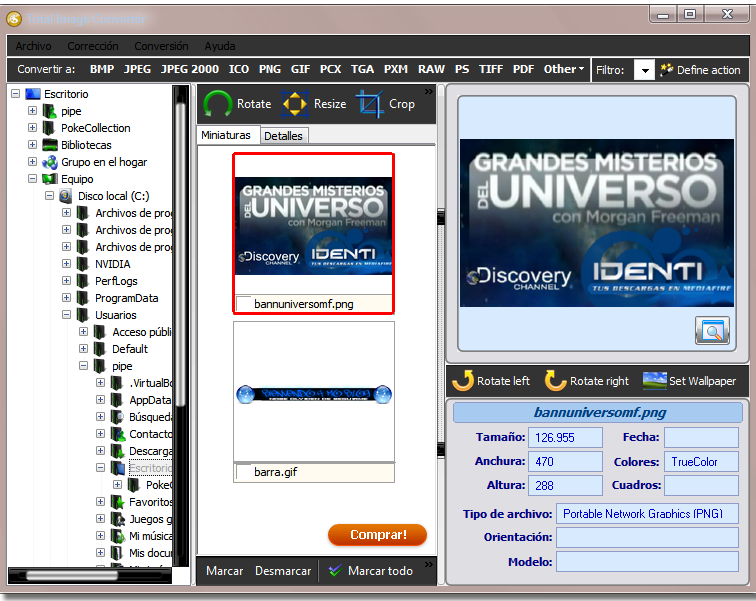Click the Juegos guardados folder icon

(118, 519)
